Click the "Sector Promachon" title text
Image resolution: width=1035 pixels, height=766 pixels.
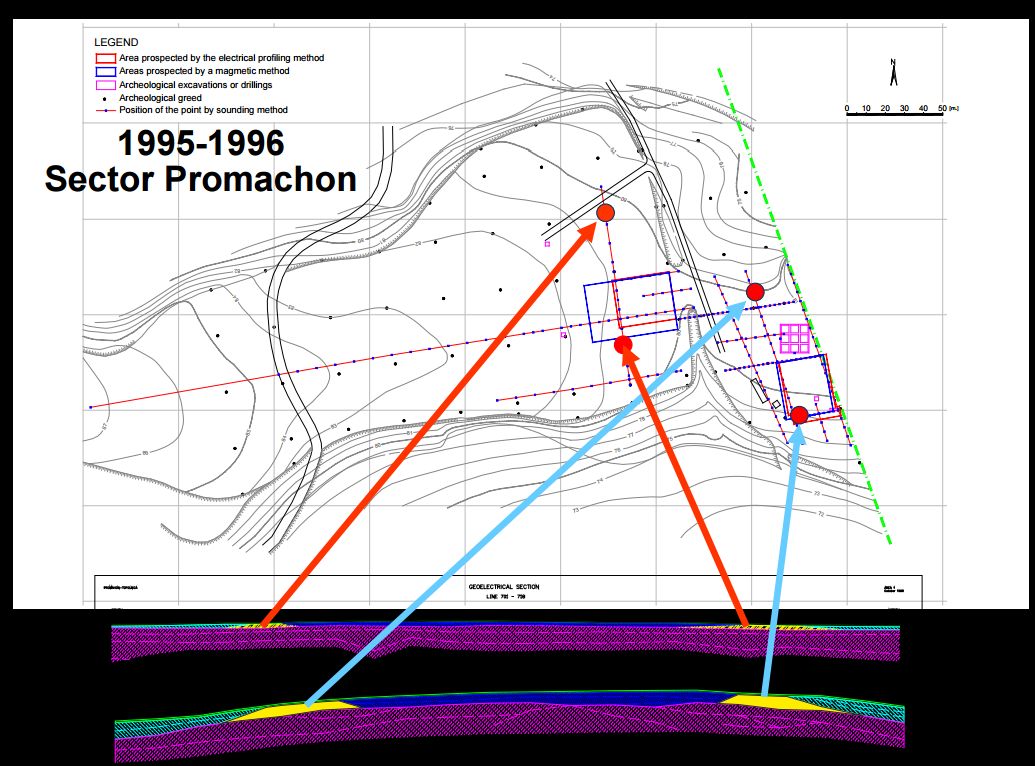201,179
